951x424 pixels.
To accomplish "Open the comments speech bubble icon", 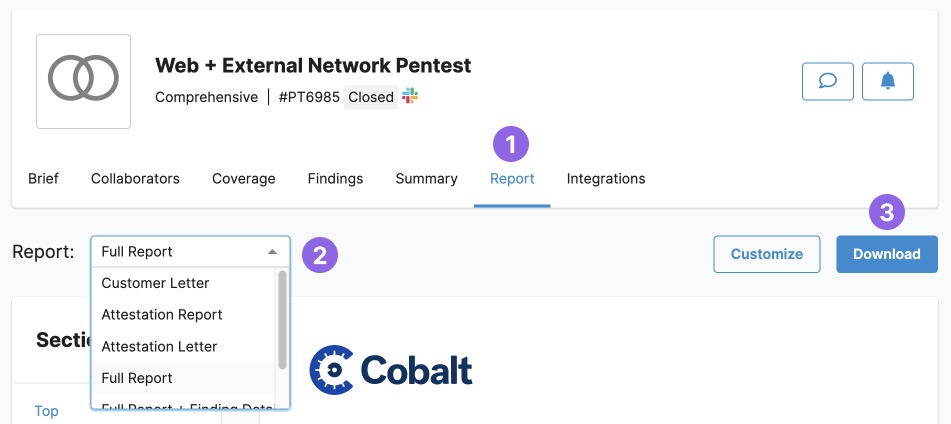I will pos(827,81).
